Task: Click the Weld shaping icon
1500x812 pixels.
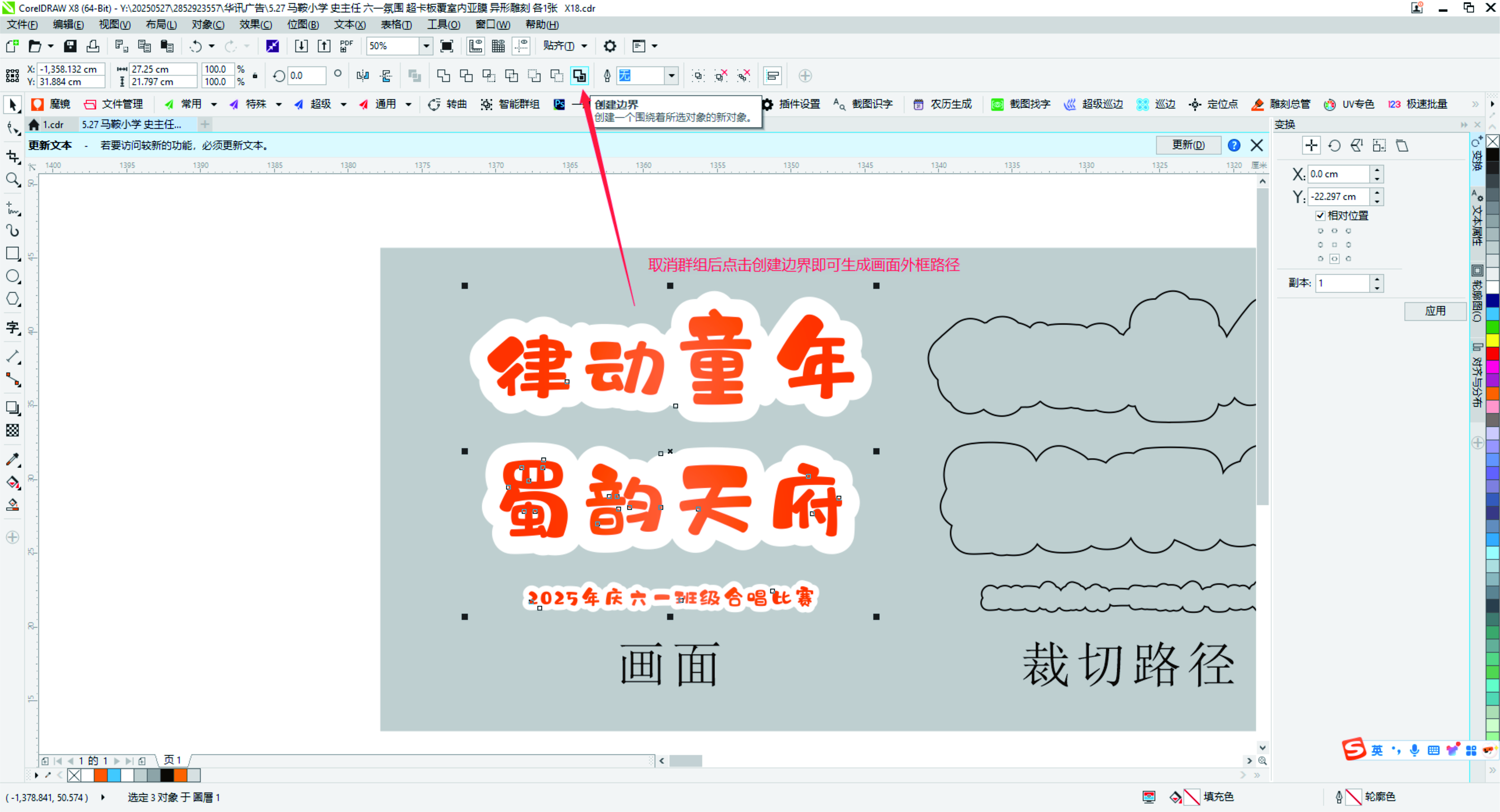Action: 443,76
